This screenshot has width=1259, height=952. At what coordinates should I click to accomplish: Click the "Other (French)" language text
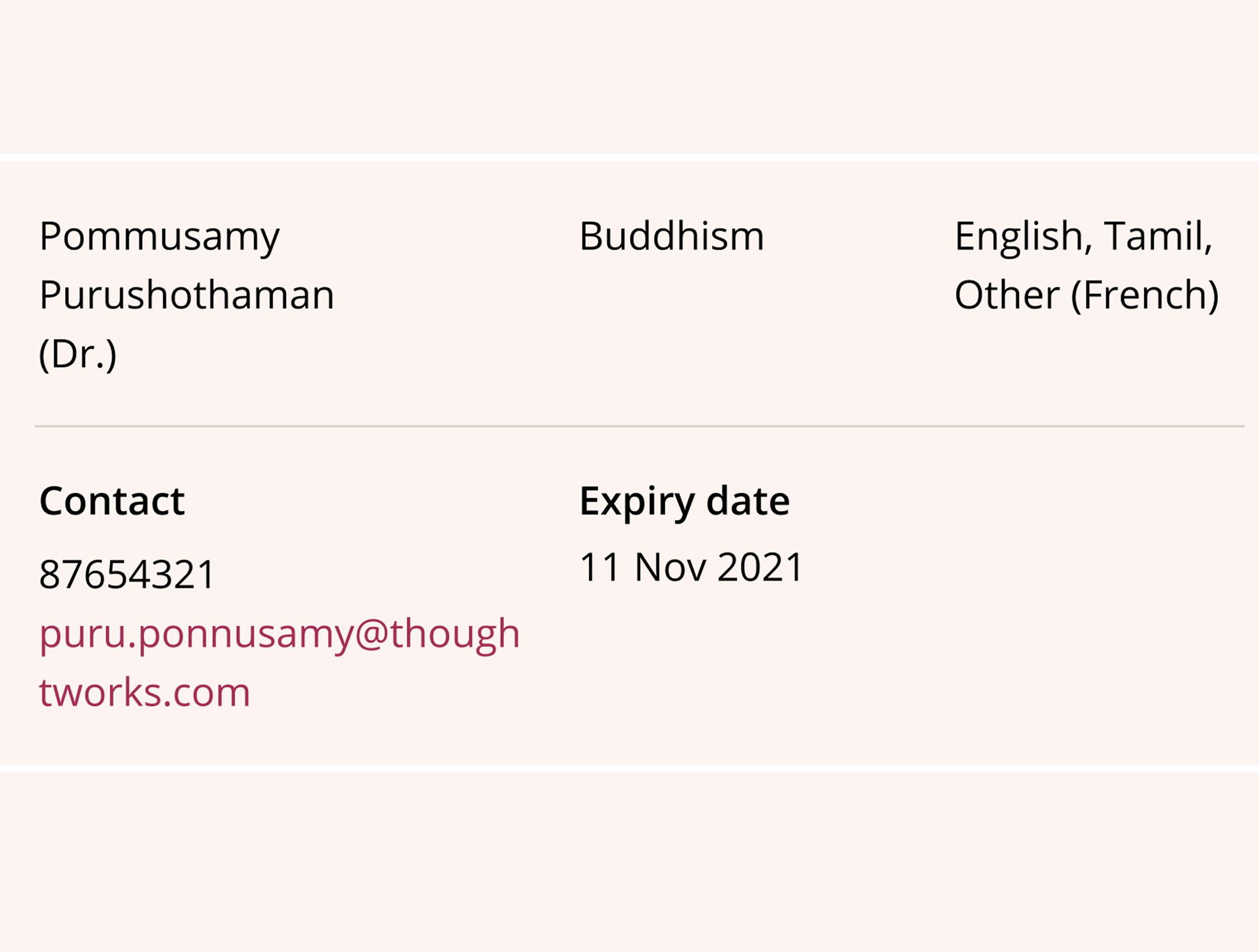click(x=1087, y=296)
